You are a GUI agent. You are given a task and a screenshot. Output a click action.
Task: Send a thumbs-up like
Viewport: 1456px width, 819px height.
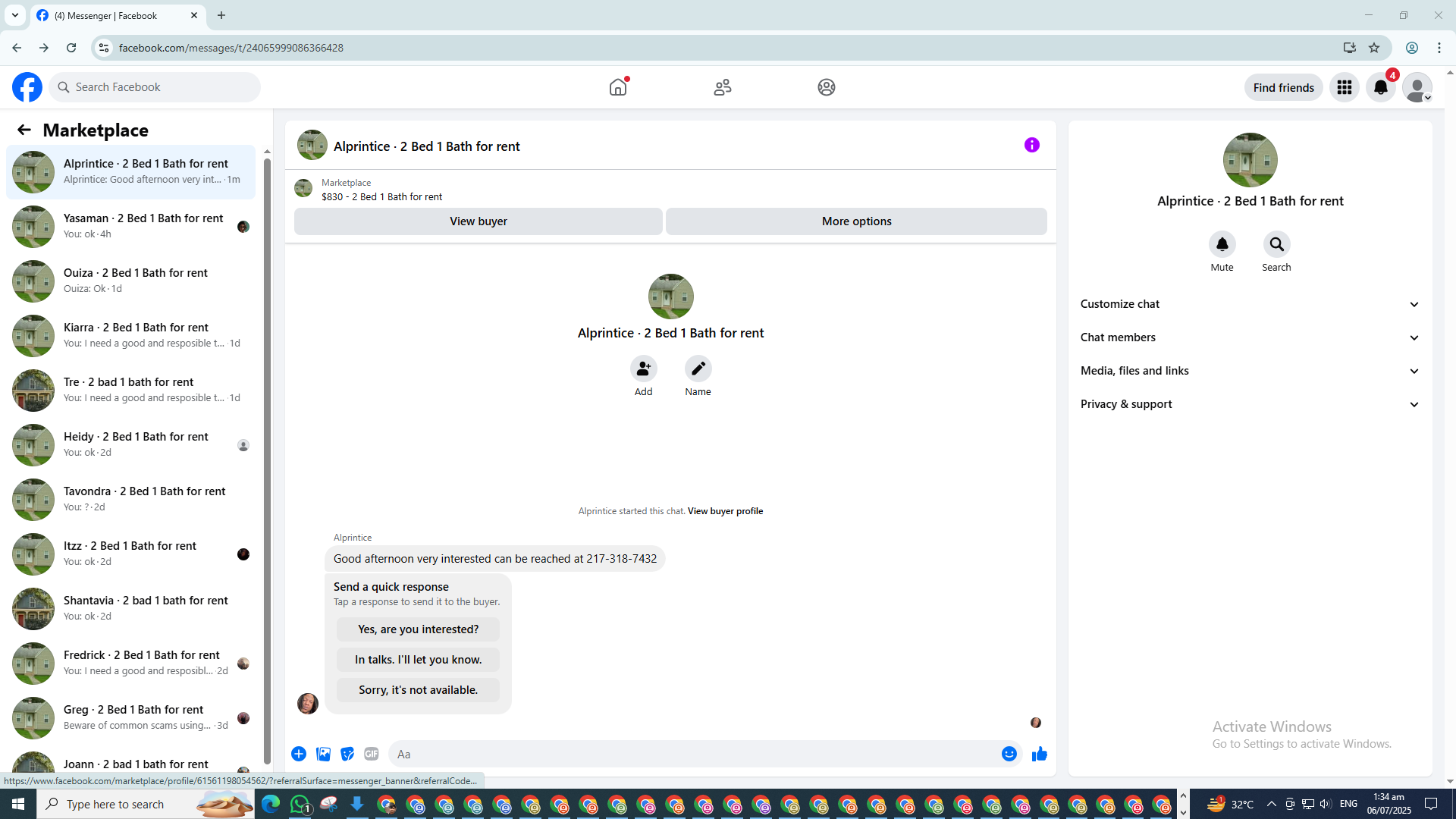pos(1039,754)
